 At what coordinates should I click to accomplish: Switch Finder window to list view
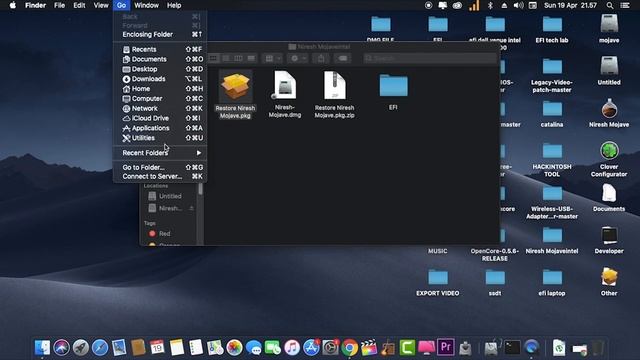coord(226,58)
